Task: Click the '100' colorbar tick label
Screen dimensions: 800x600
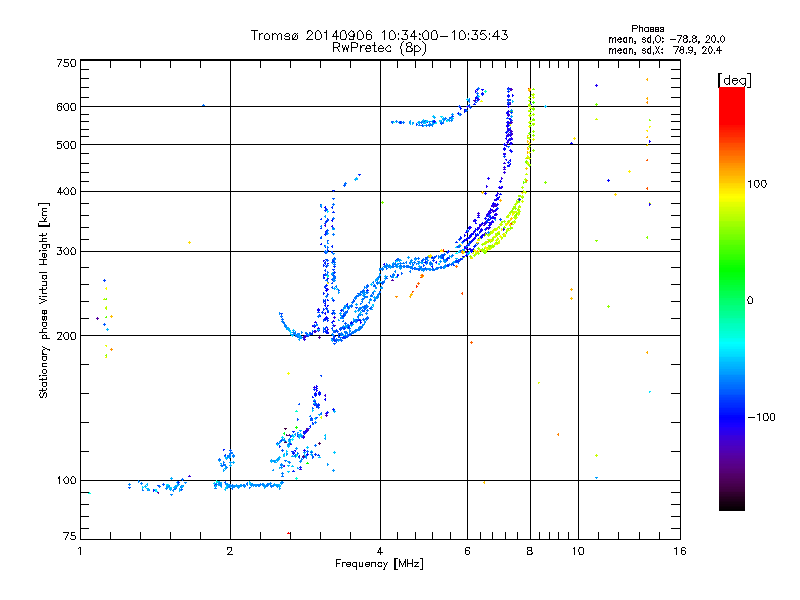Action: (x=757, y=184)
